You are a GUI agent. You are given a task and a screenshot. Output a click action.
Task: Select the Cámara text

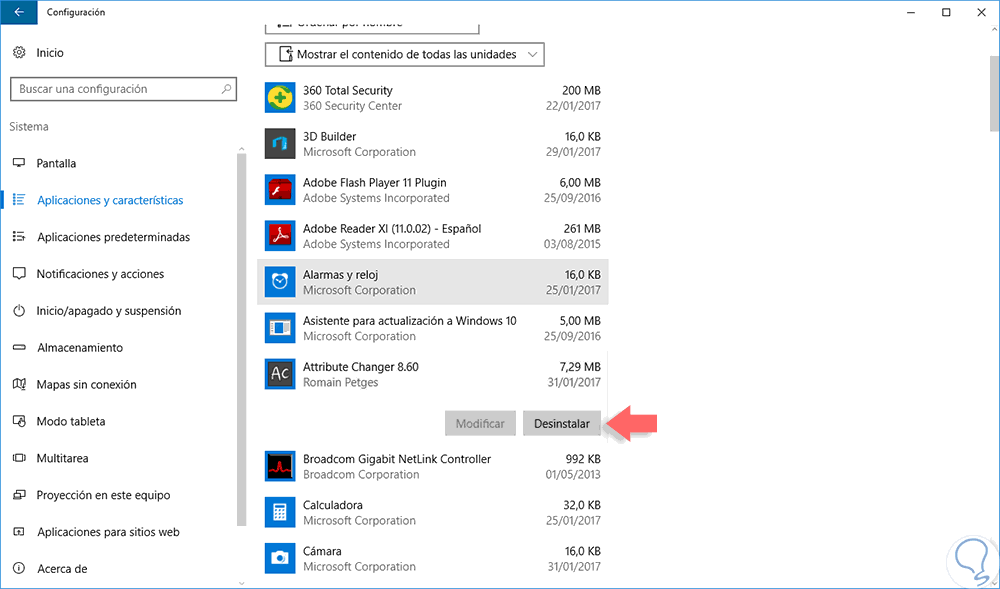pyautogui.click(x=322, y=551)
